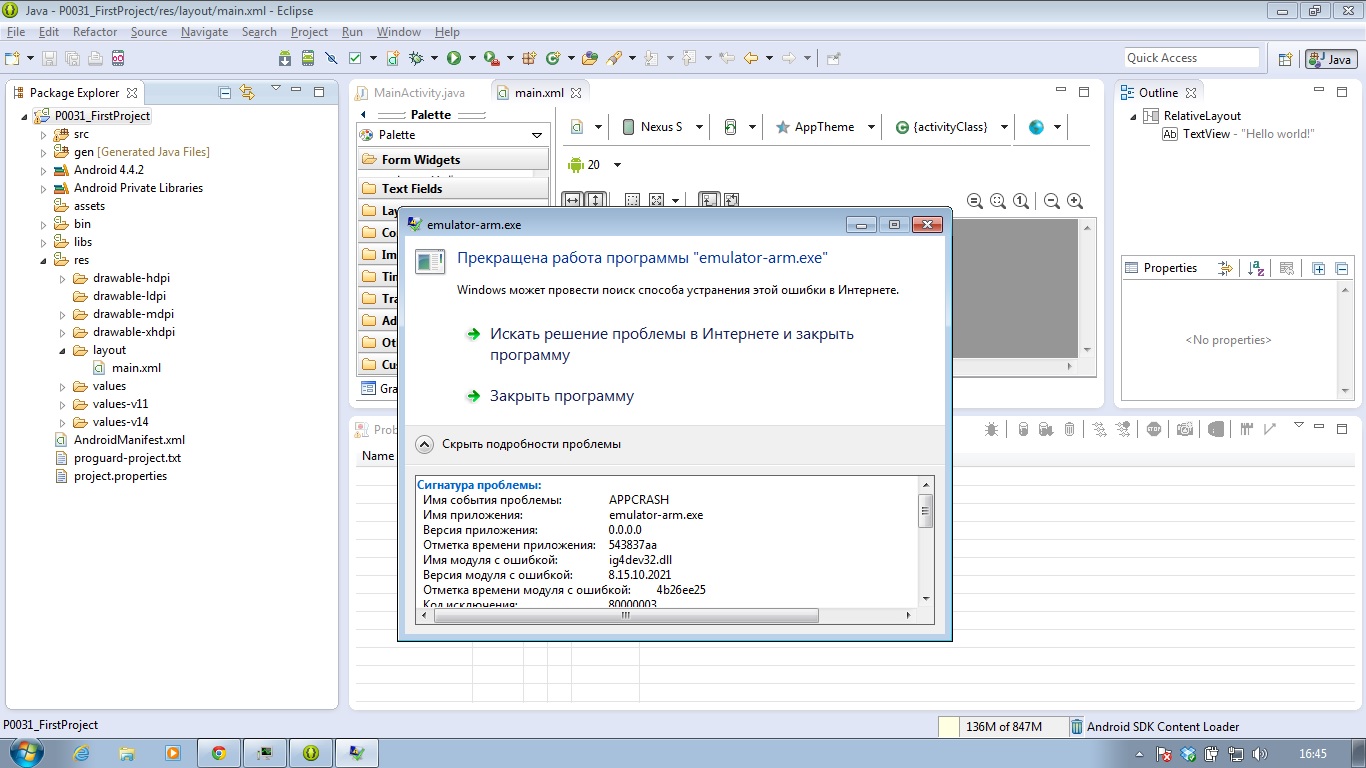The height and width of the screenshot is (768, 1366).
Task: Collapse the res folder
Action: point(43,260)
